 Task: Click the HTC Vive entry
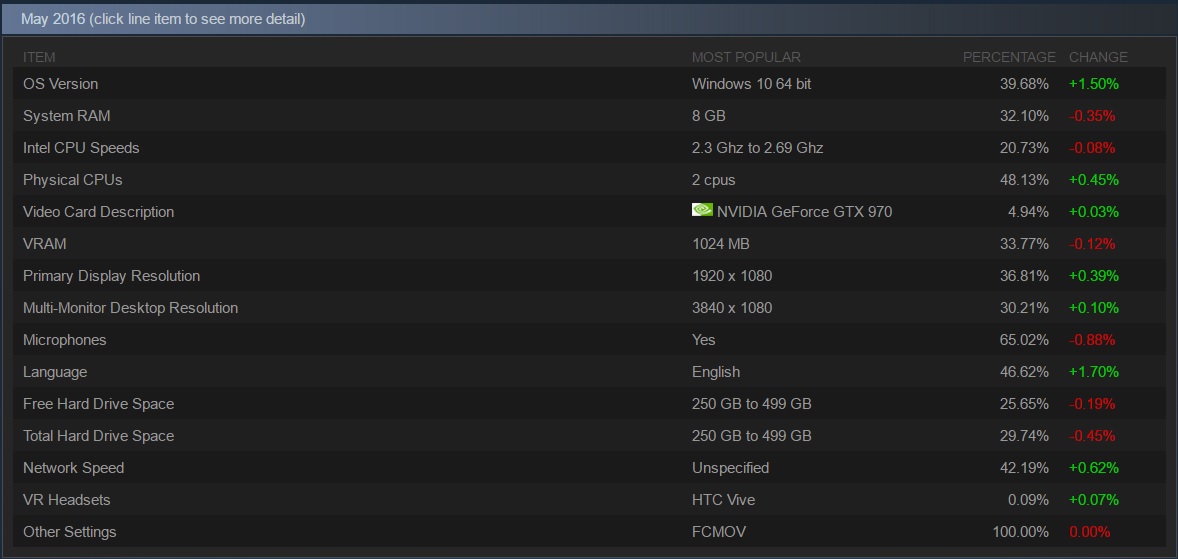point(723,500)
